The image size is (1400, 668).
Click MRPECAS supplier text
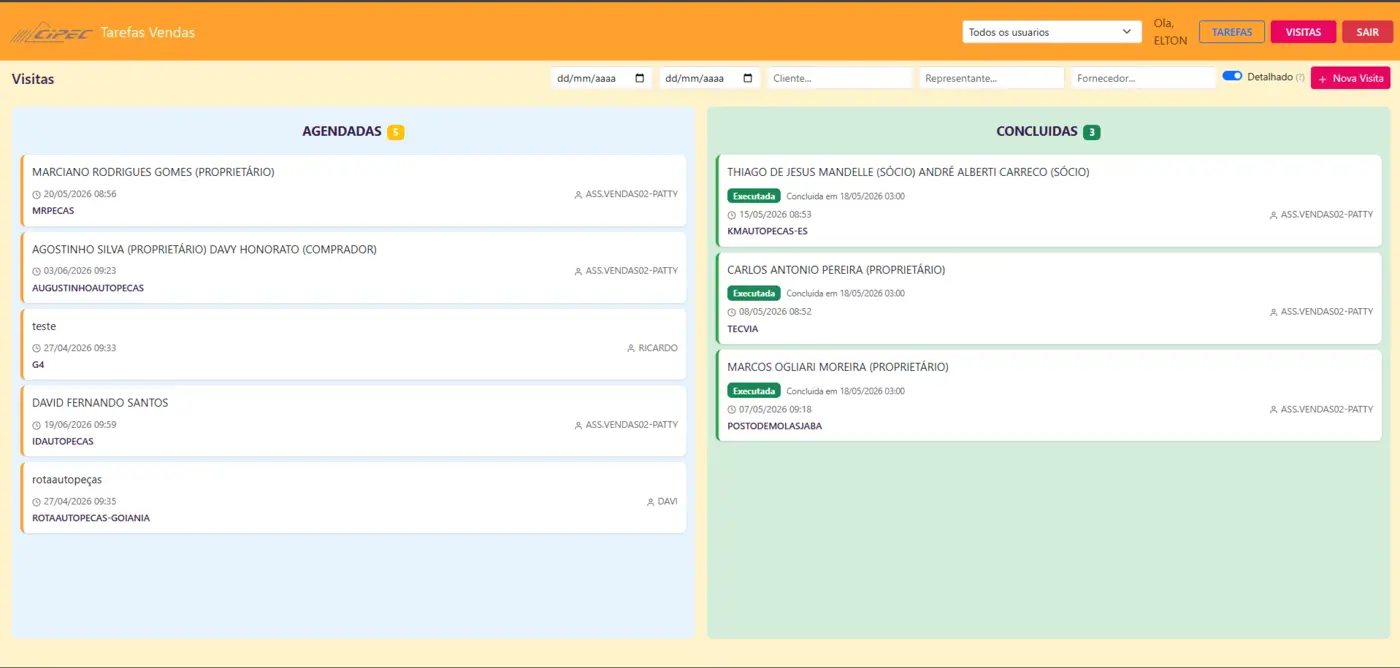pyautogui.click(x=53, y=211)
